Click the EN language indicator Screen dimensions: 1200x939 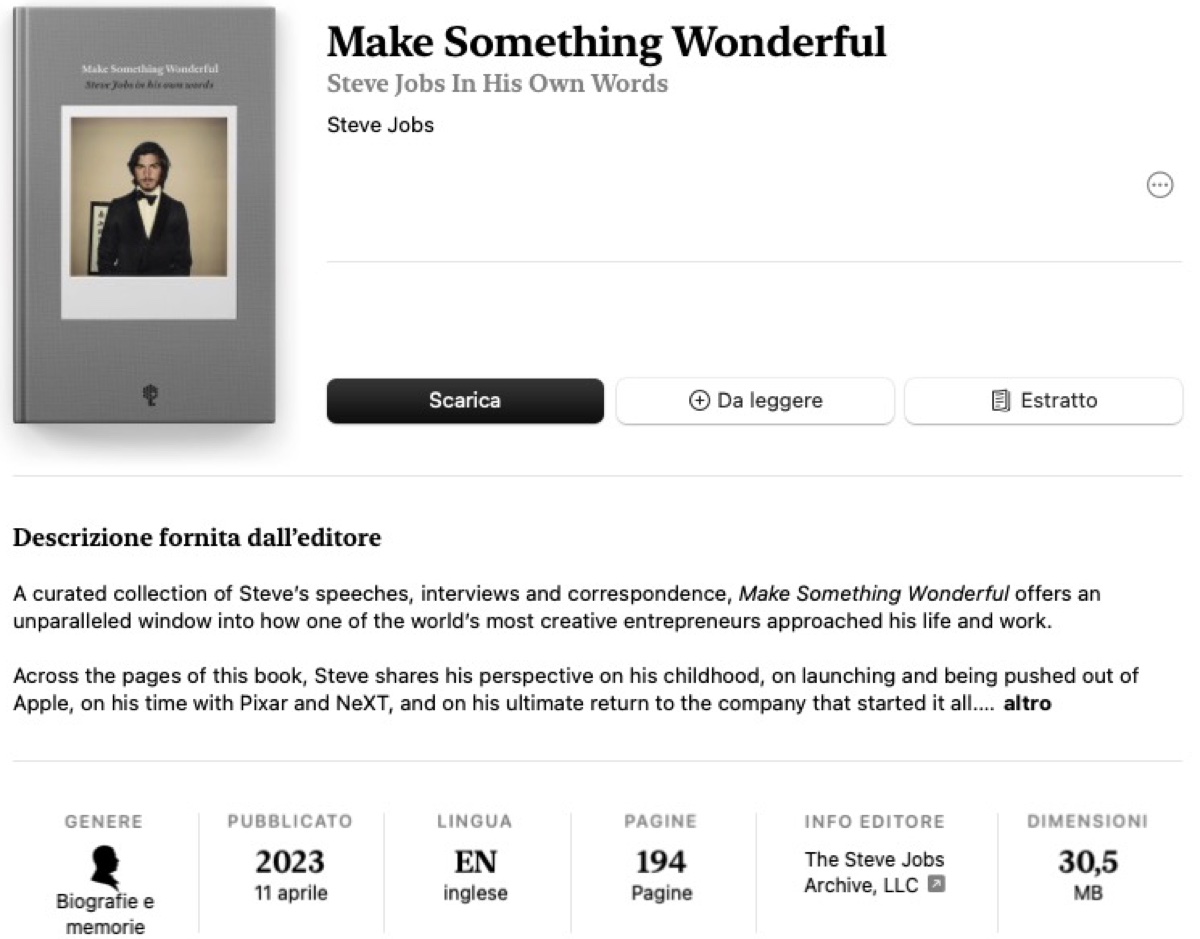click(475, 861)
